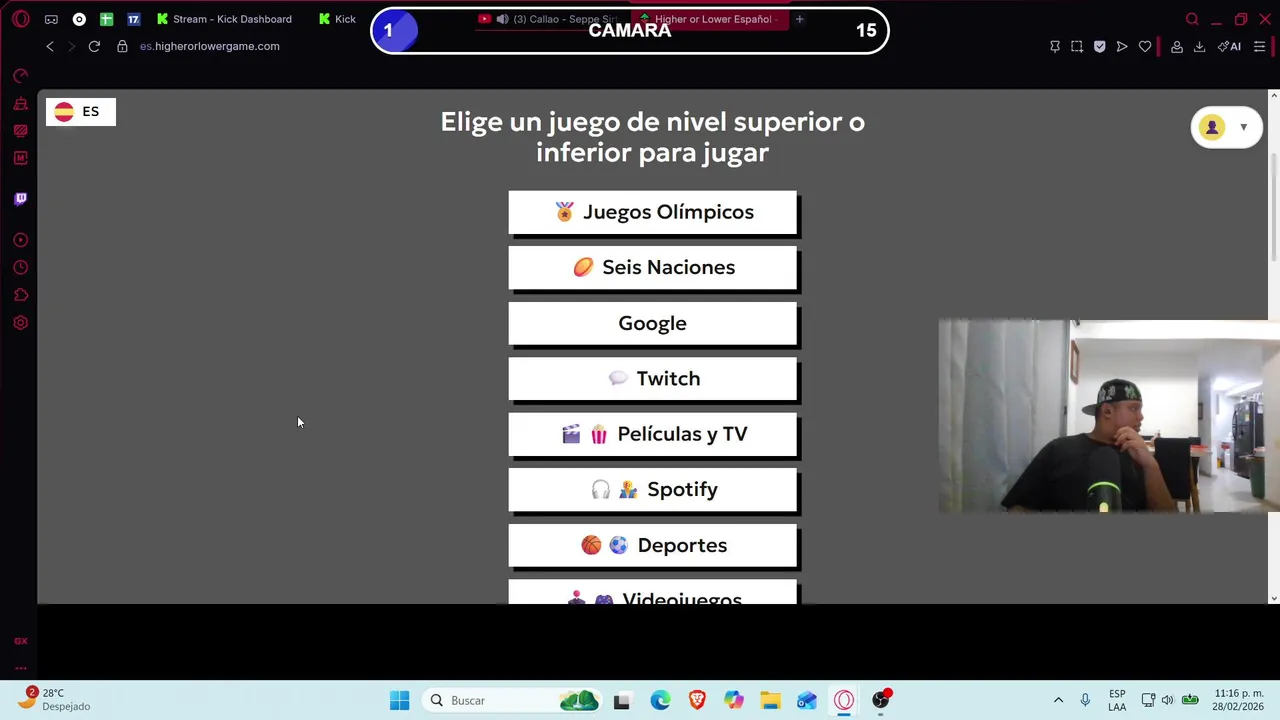Choose the Películas y TV game

click(652, 434)
